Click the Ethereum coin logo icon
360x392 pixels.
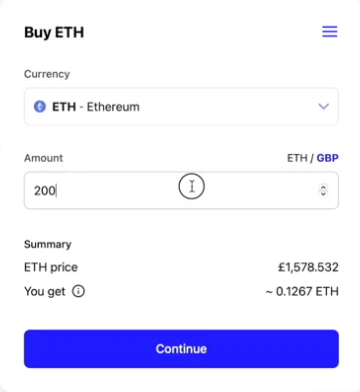point(40,107)
